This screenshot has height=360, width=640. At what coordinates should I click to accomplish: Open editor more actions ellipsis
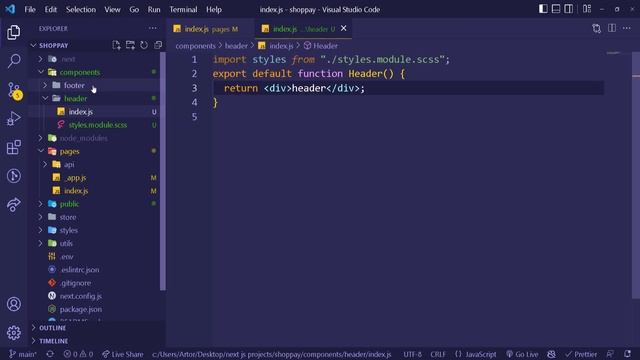[x=627, y=28]
